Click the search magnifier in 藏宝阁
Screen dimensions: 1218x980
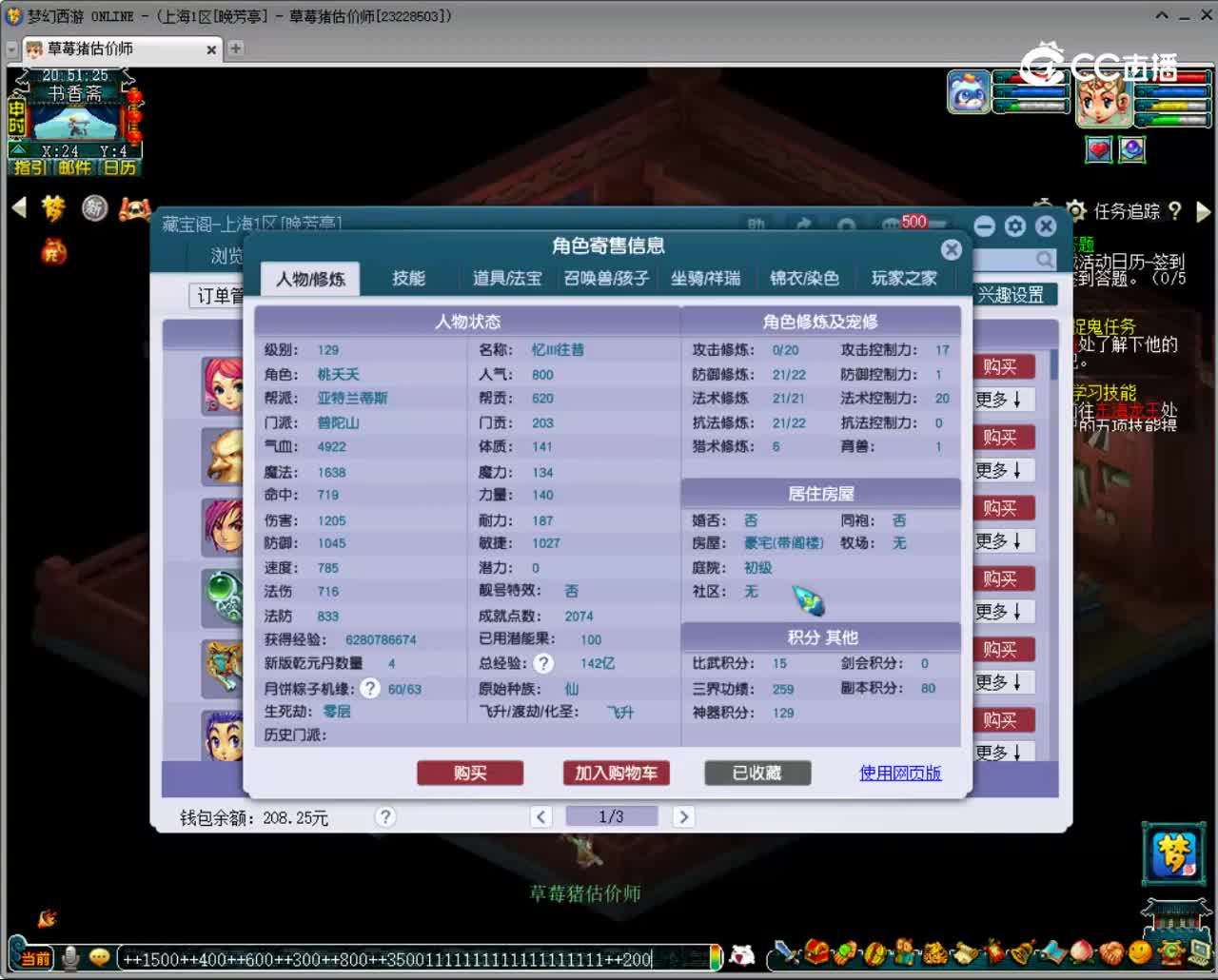point(1045,259)
